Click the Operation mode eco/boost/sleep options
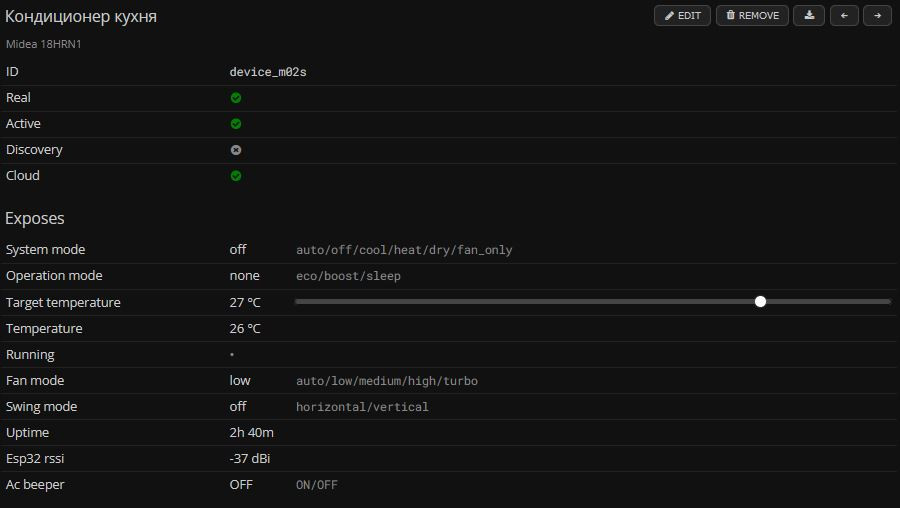The height and width of the screenshot is (508, 900). (348, 276)
